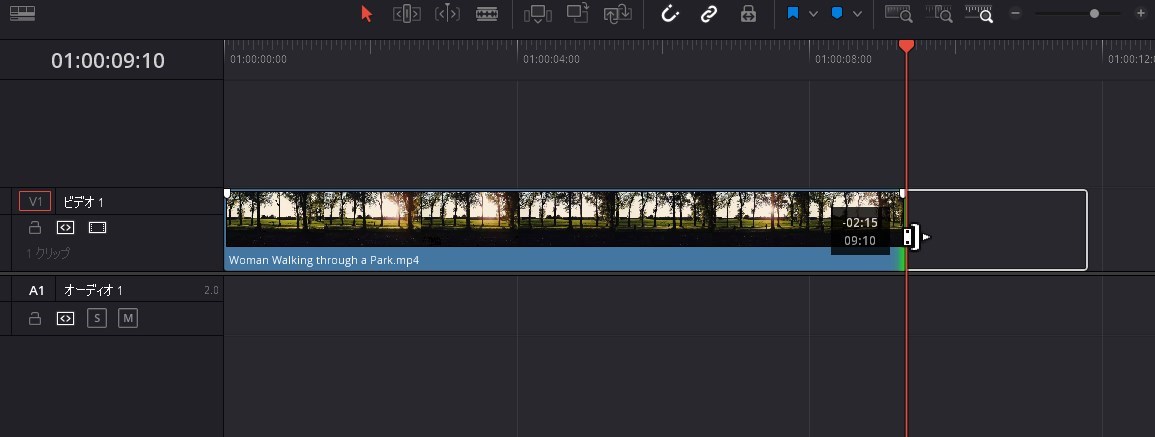Click the track name ビデオ 1
The width and height of the screenshot is (1155, 437).
coord(83,203)
